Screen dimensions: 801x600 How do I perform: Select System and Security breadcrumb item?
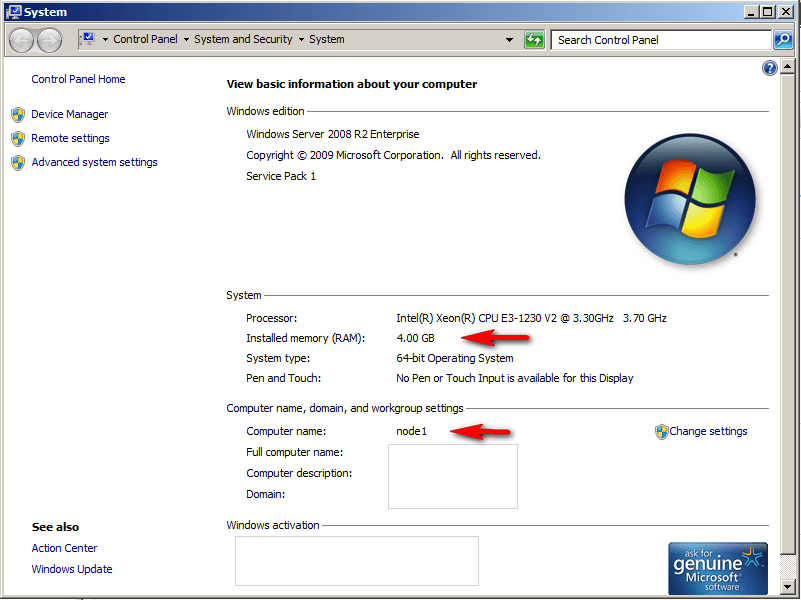point(243,40)
